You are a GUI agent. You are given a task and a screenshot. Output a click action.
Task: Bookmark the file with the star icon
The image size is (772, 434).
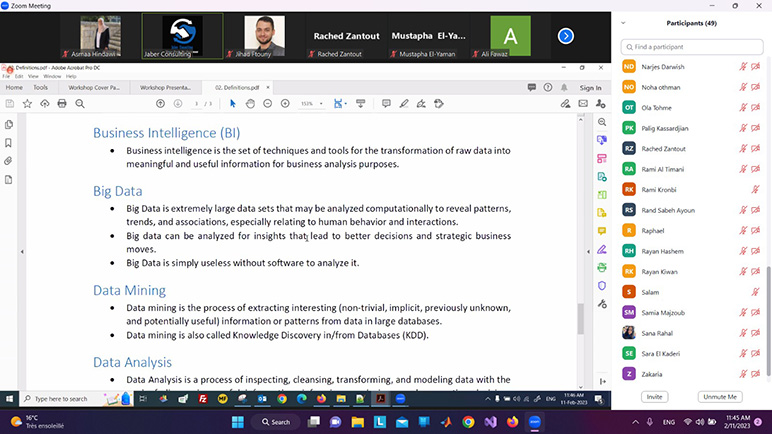coord(27,103)
